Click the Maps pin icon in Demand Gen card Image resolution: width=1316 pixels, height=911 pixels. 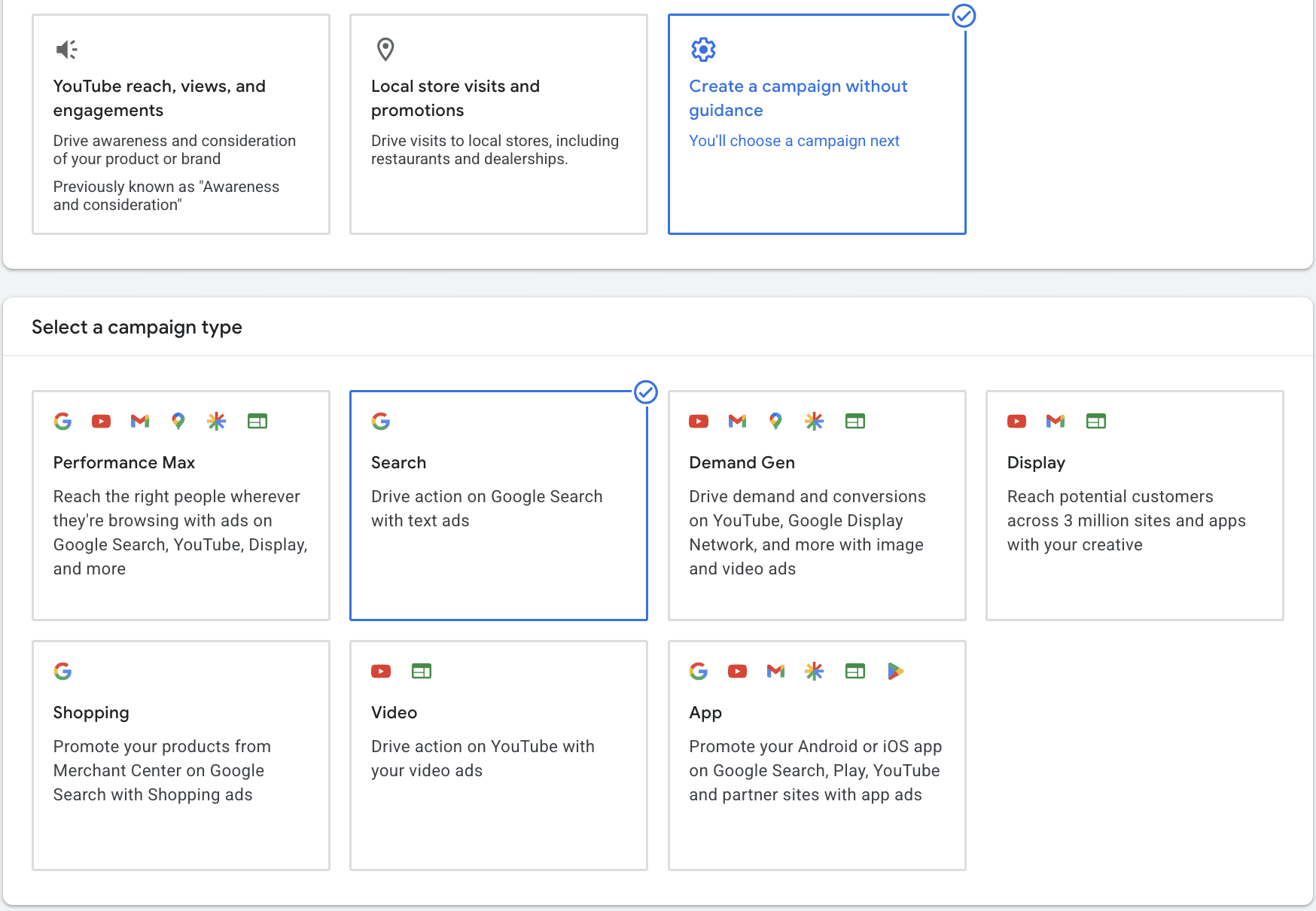click(x=775, y=421)
